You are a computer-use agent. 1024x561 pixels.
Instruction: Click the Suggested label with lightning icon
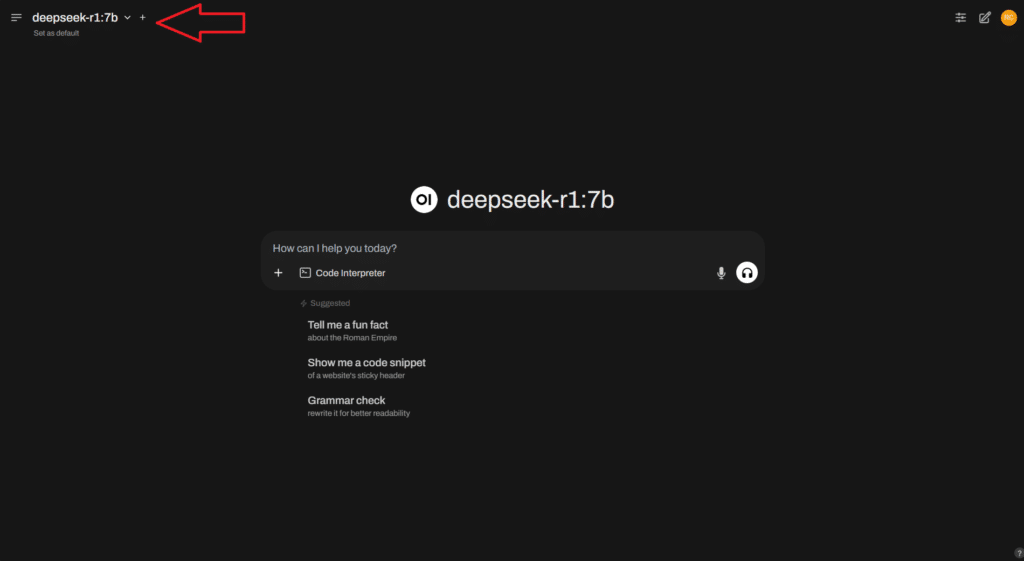pos(325,303)
